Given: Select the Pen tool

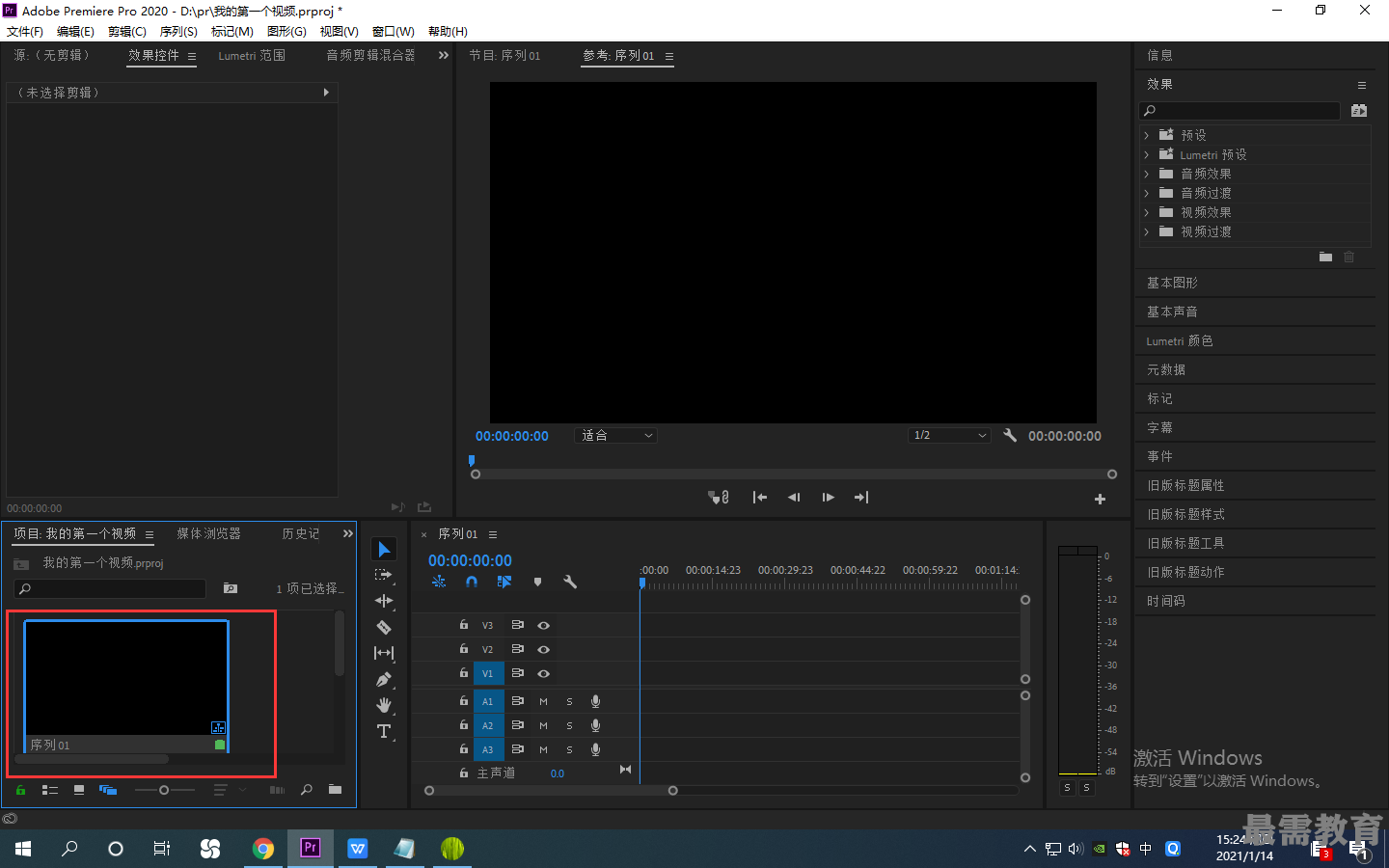Looking at the screenshot, I should 384,679.
